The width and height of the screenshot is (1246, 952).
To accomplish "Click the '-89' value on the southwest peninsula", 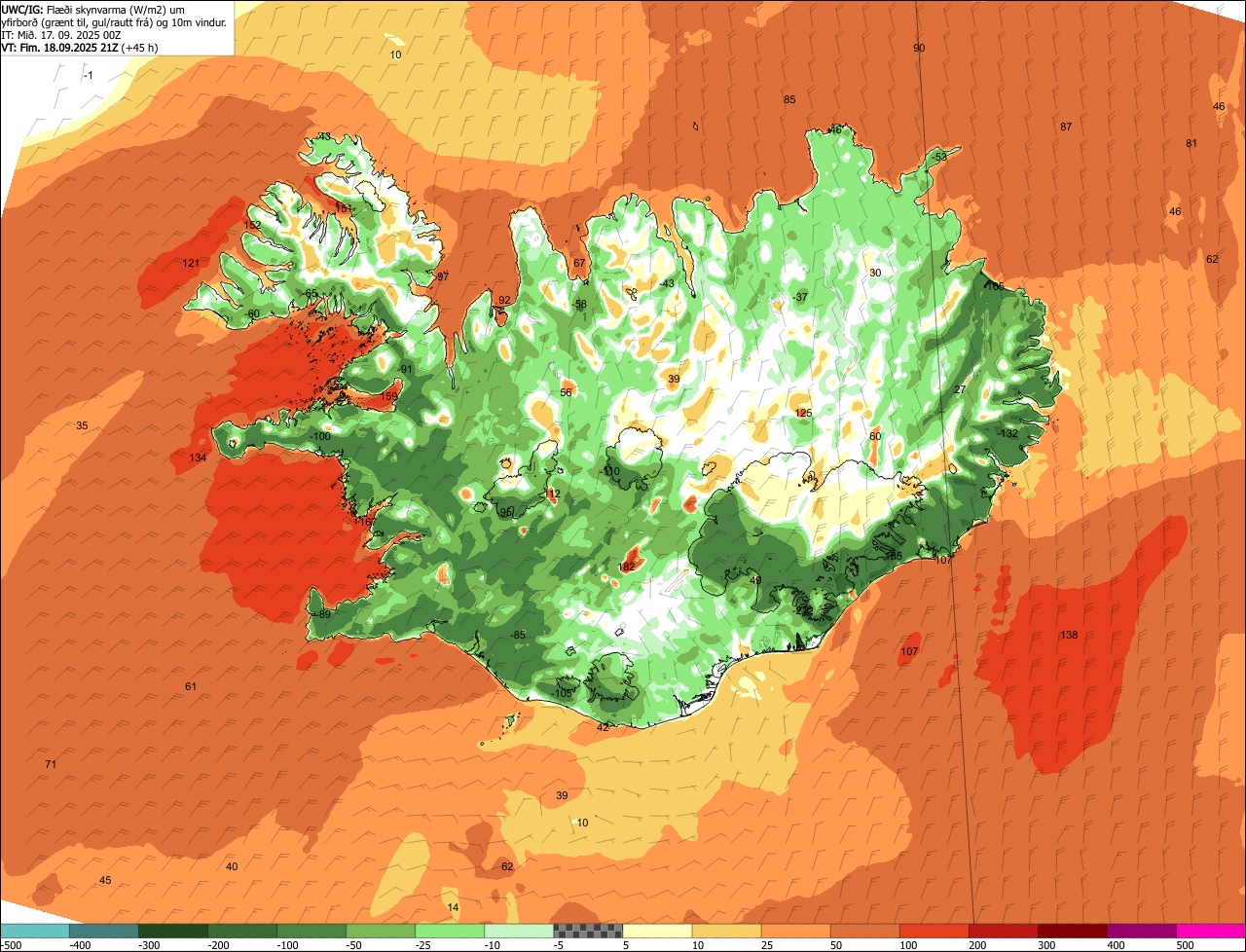I will pyautogui.click(x=322, y=614).
